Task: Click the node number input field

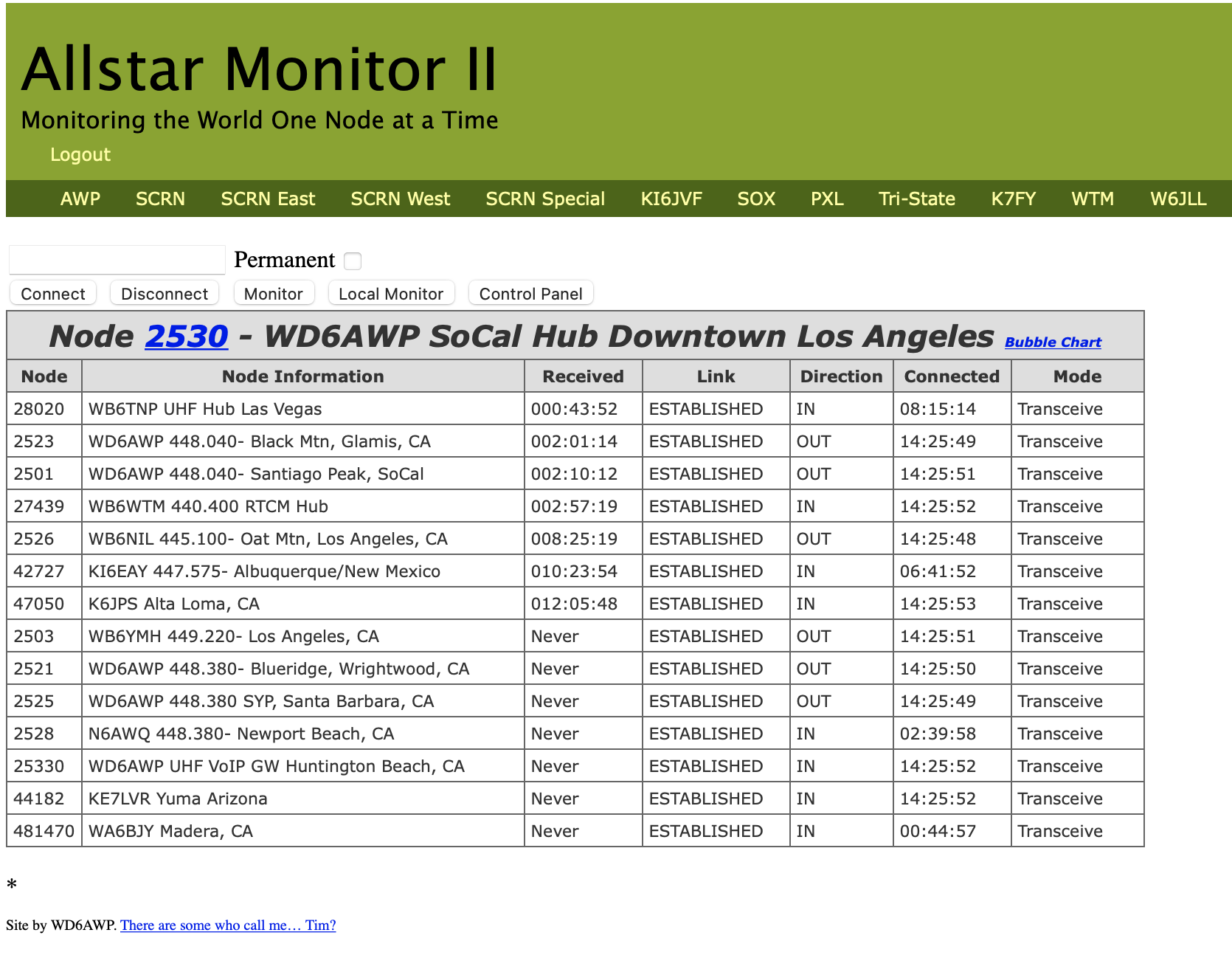Action: [x=117, y=260]
